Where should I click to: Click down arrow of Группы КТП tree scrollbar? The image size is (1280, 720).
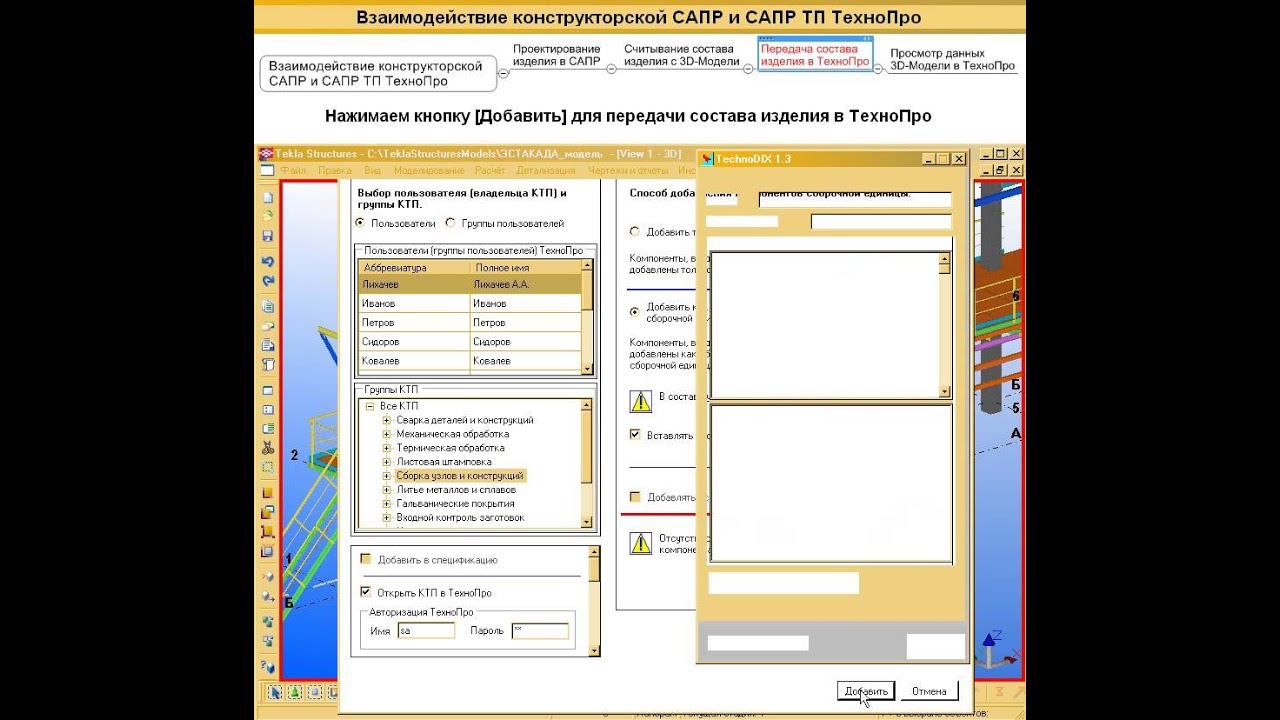click(x=587, y=521)
